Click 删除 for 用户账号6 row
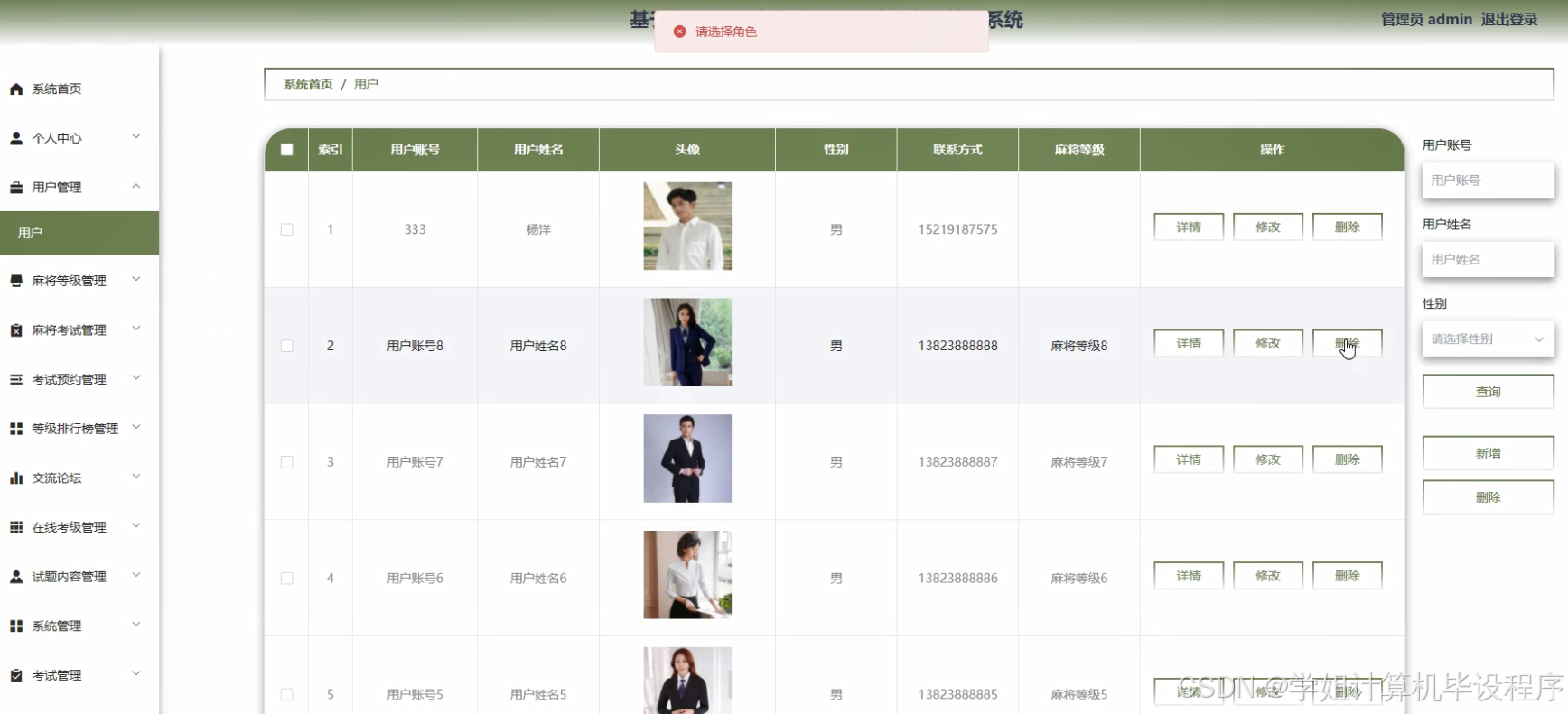Screen dimensions: 1568x714 tap(1348, 576)
